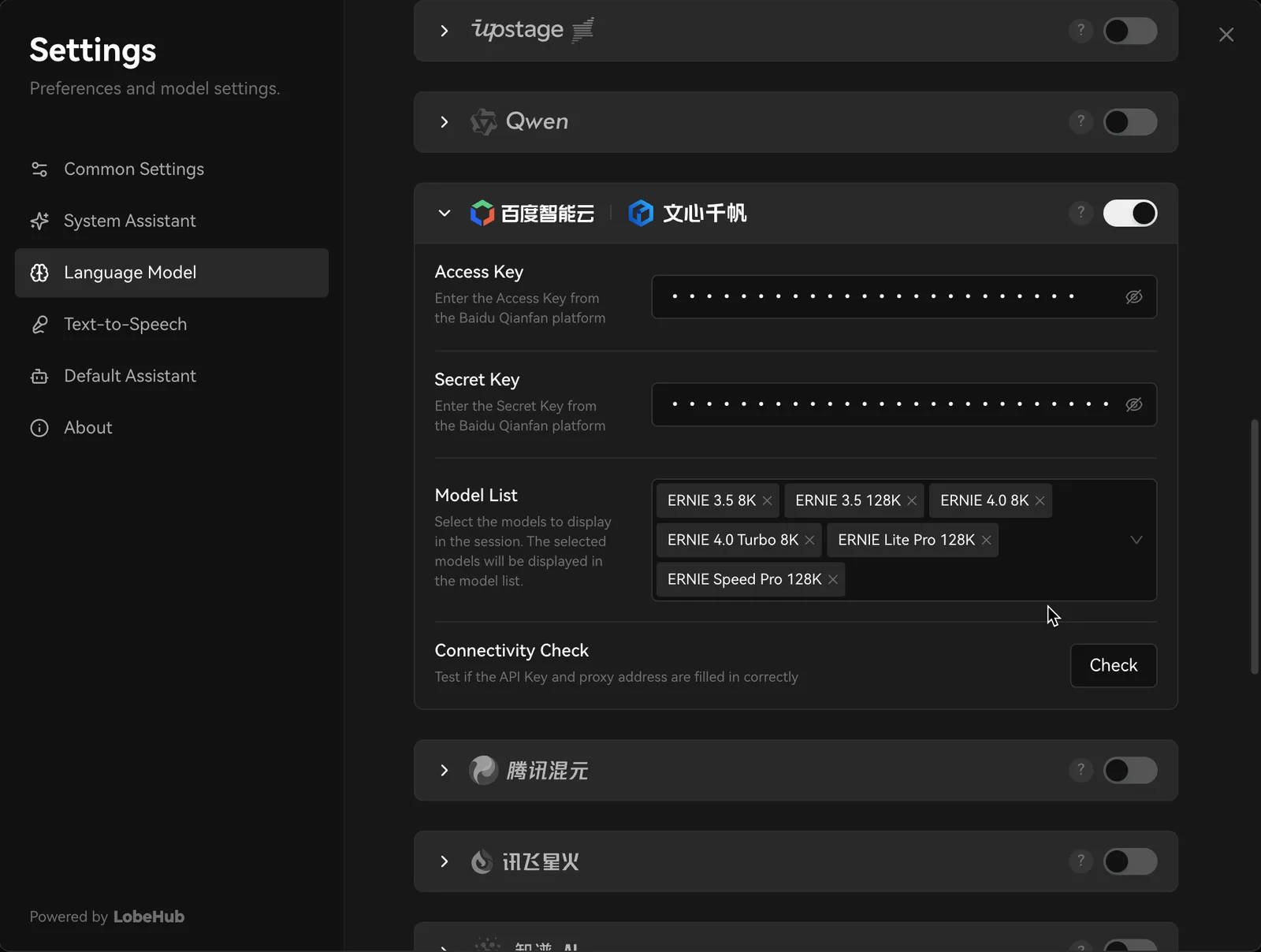Focus the Access Key input field

point(904,296)
